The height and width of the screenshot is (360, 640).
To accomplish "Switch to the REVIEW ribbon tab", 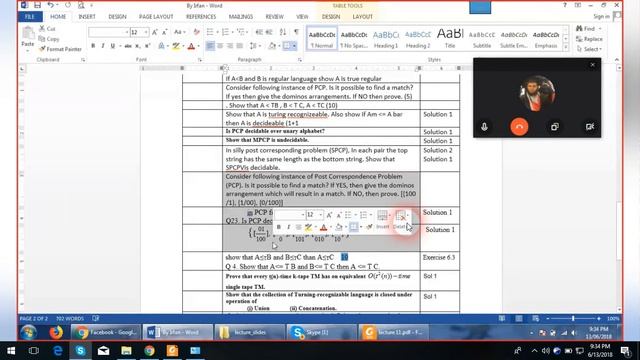I will [x=274, y=17].
